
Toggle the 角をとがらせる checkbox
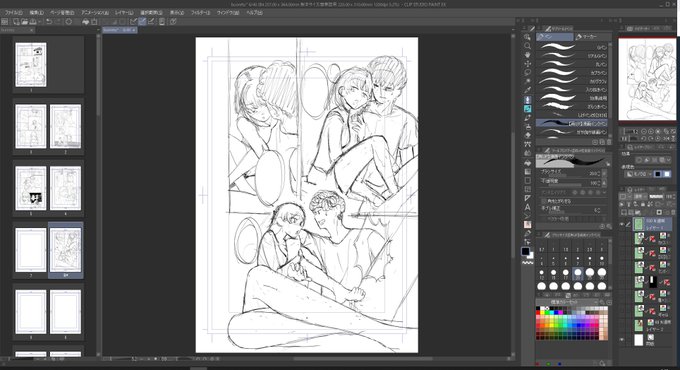(544, 201)
